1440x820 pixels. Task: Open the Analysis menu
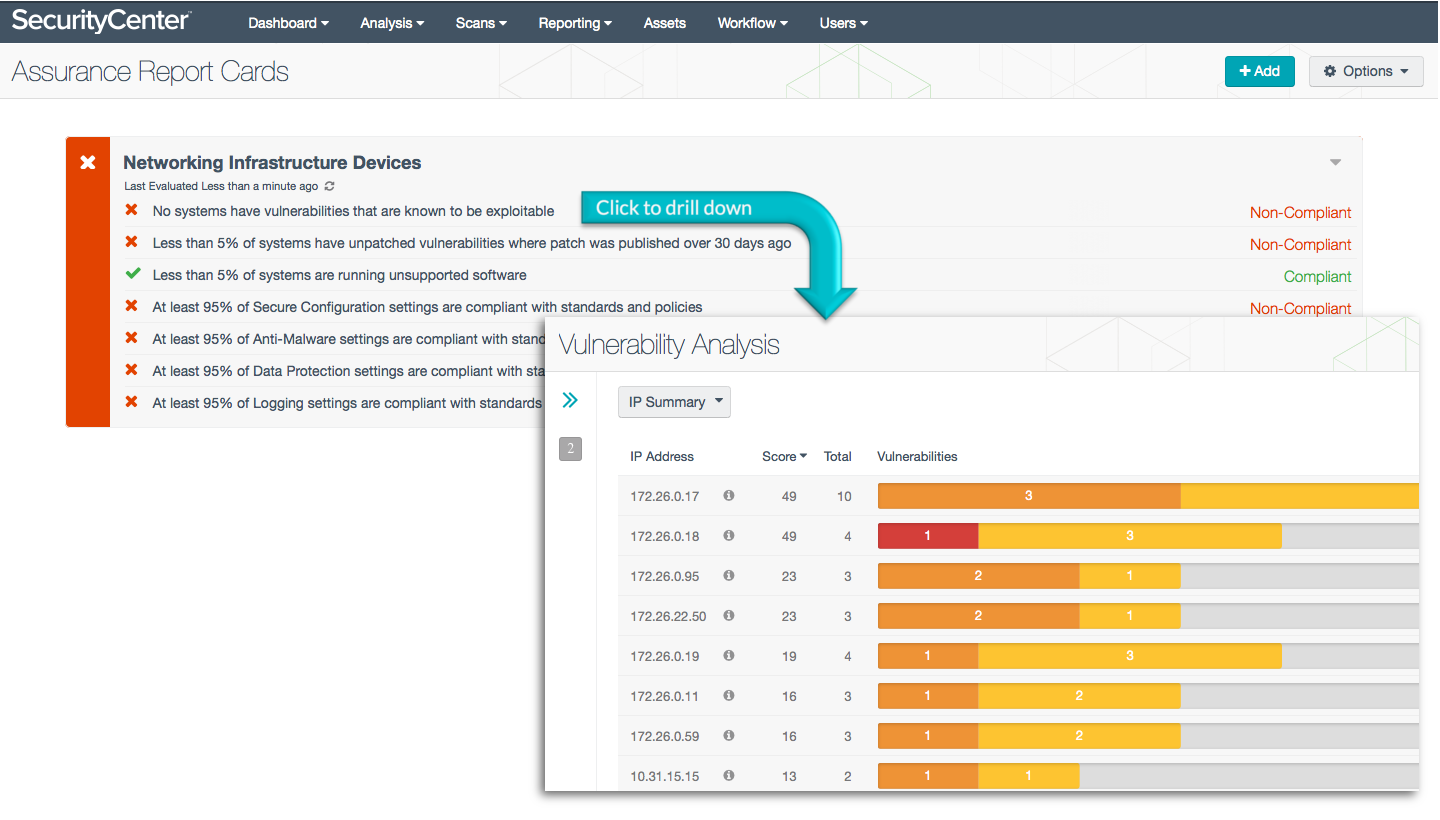pyautogui.click(x=392, y=23)
